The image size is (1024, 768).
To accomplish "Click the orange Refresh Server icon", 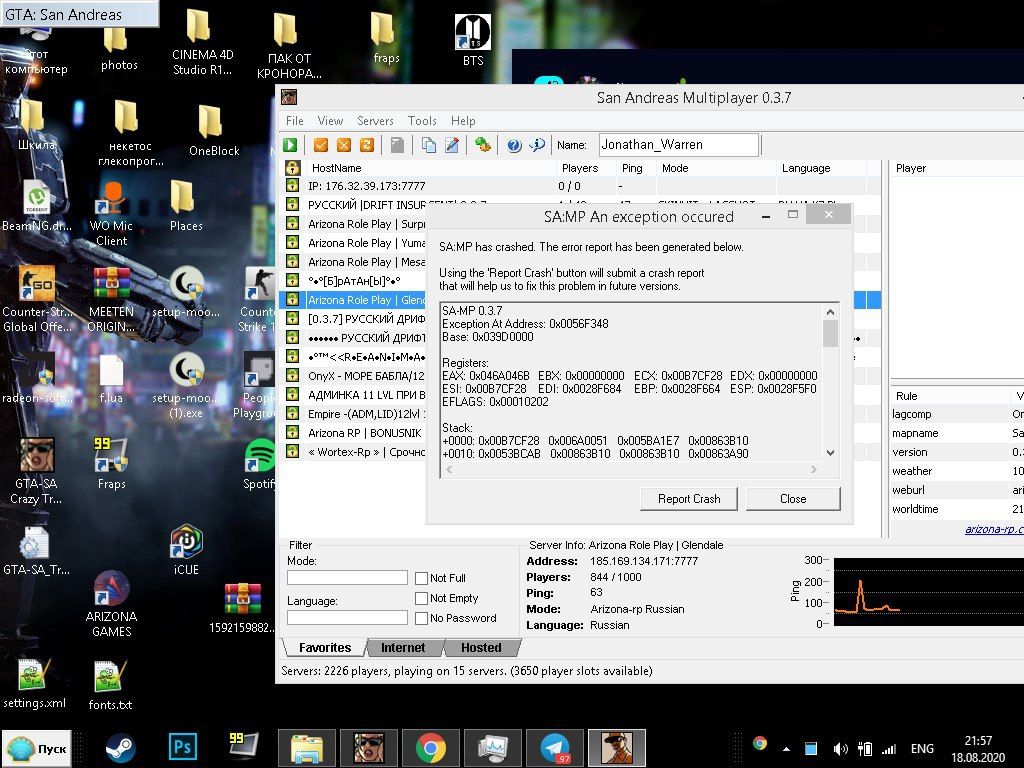I will coord(367,145).
